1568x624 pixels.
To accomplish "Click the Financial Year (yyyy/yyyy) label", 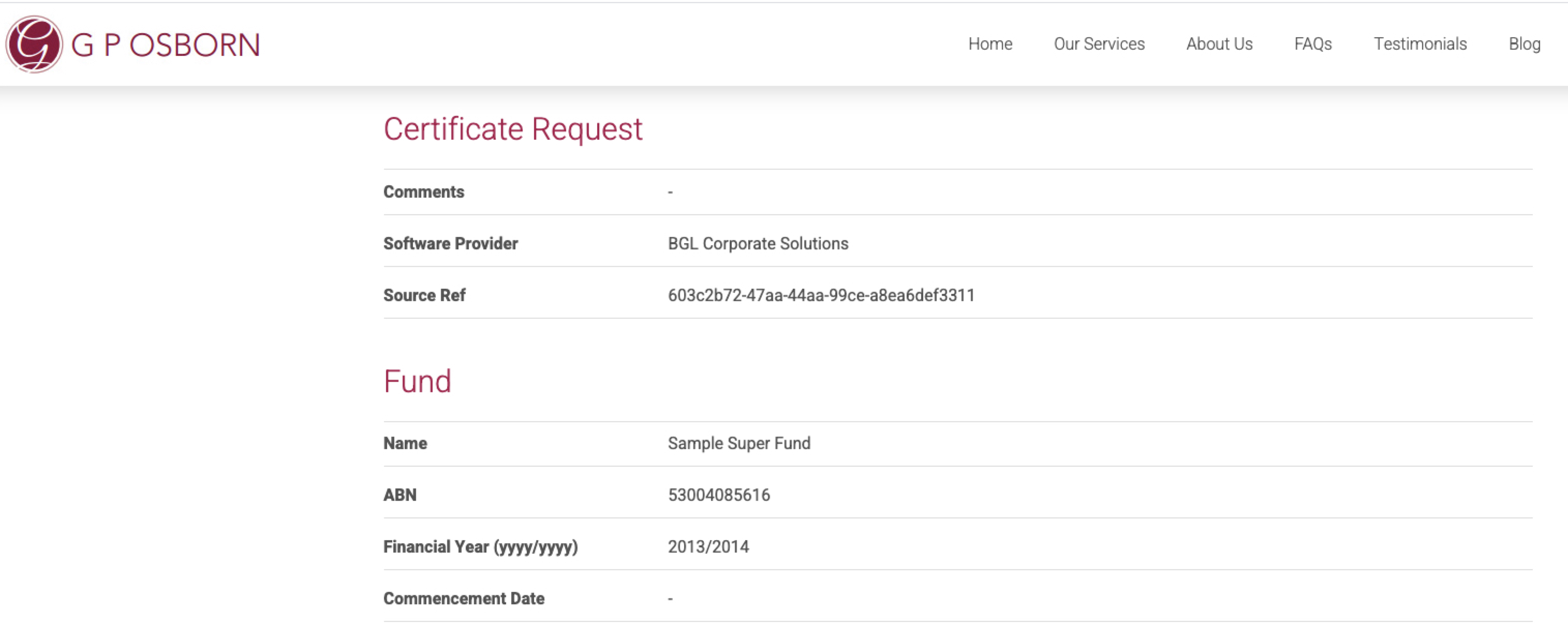I will [480, 547].
